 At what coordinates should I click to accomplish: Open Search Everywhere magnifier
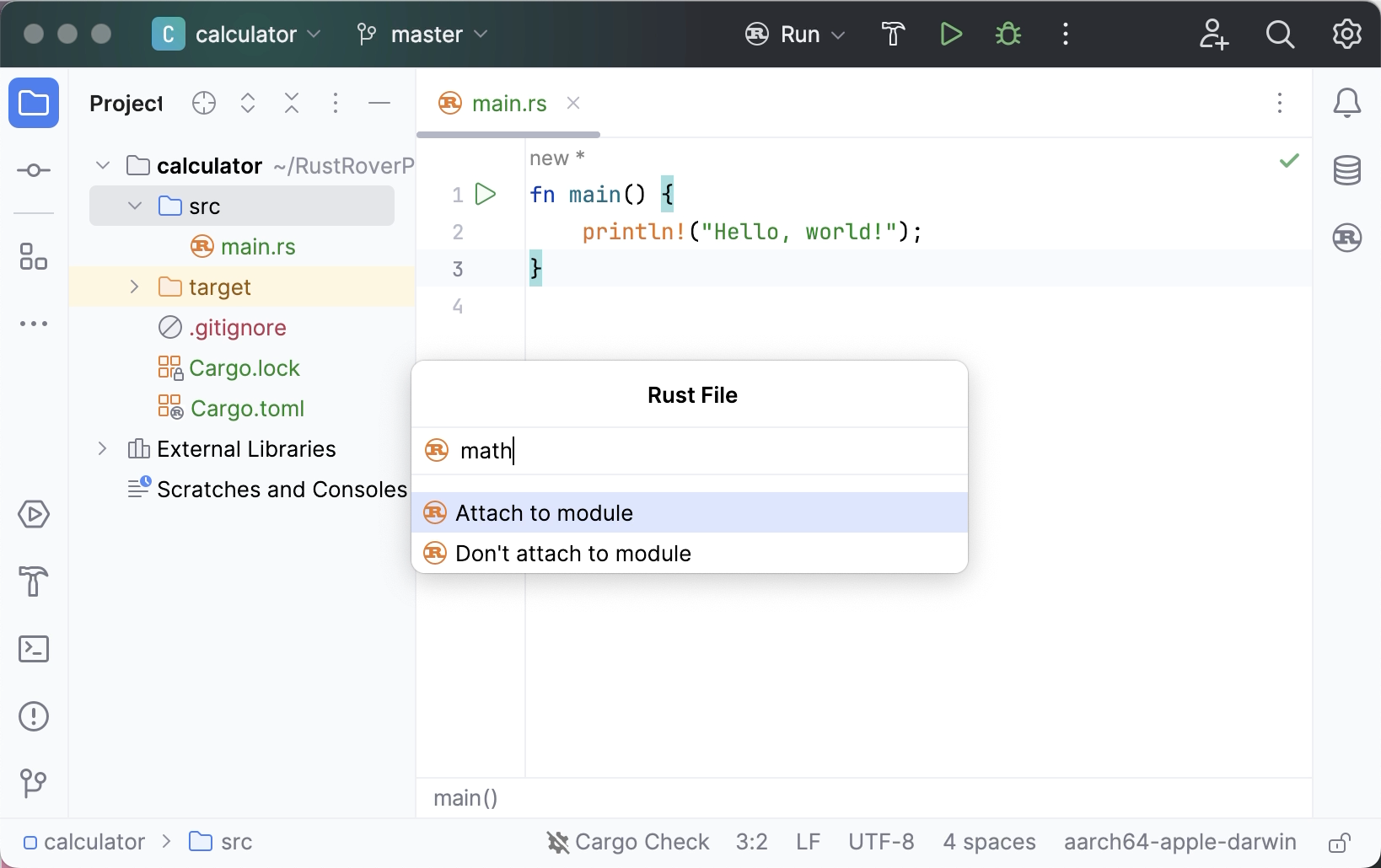[x=1280, y=34]
